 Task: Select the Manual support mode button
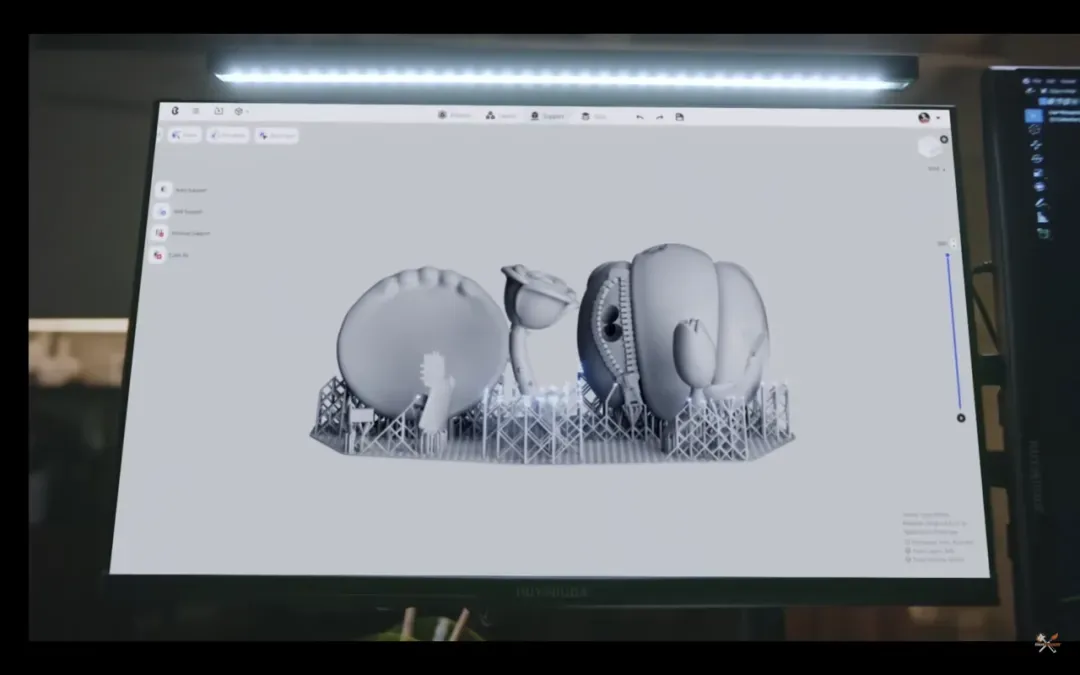[x=228, y=134]
